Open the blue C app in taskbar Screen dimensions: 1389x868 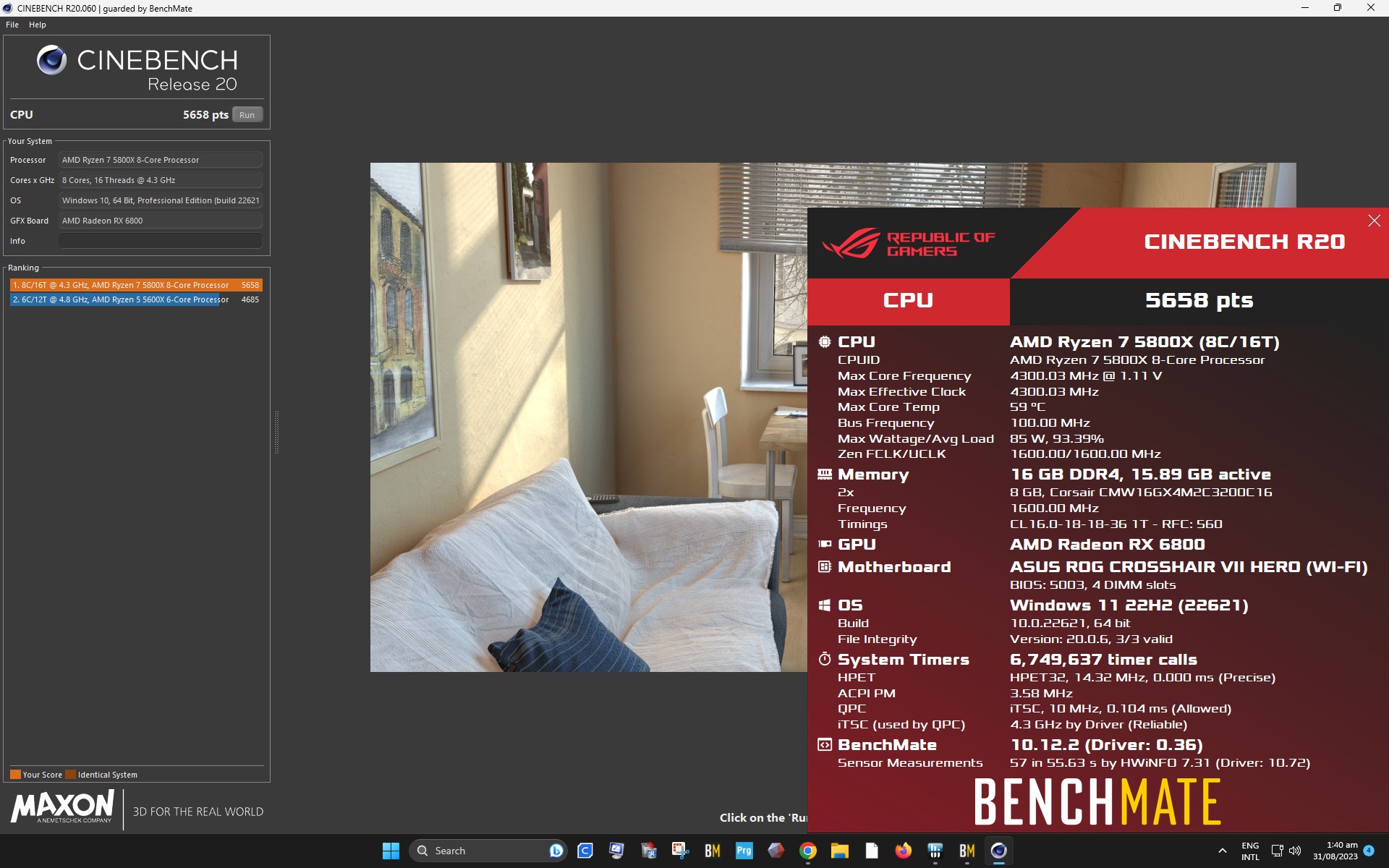[585, 851]
